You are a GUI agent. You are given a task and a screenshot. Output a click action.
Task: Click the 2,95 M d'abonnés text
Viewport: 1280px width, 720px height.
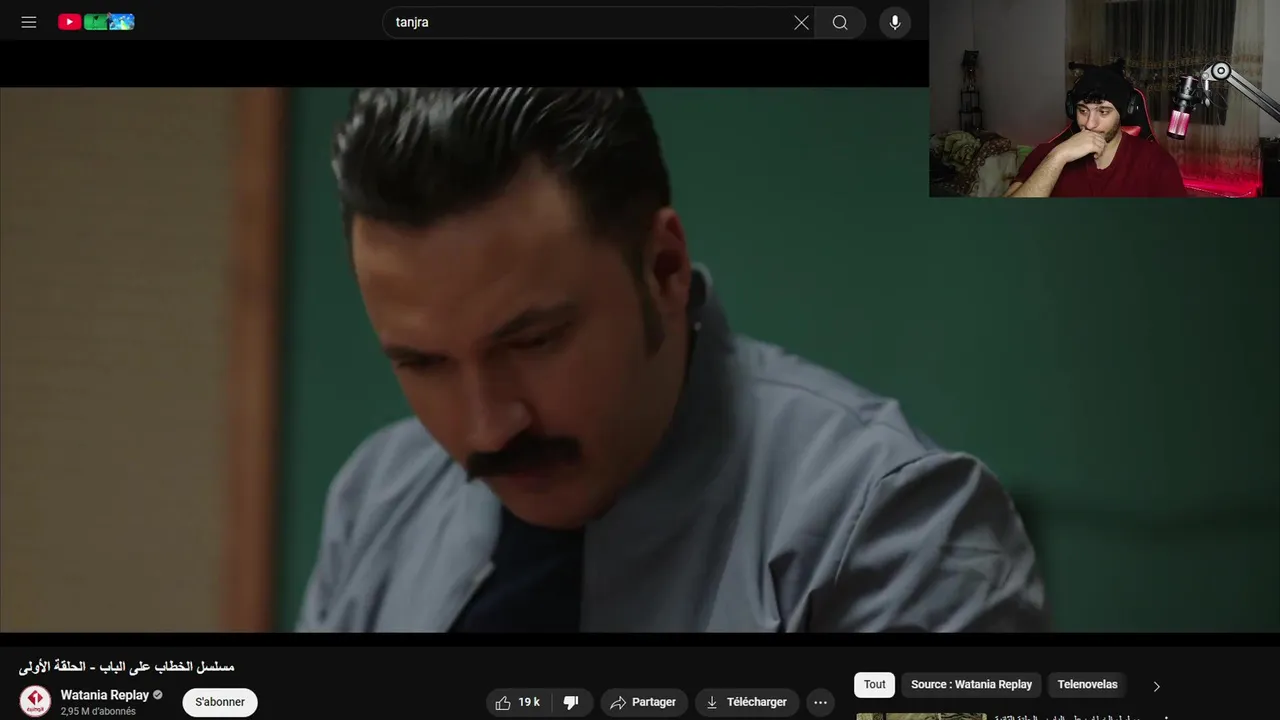[x=98, y=711]
